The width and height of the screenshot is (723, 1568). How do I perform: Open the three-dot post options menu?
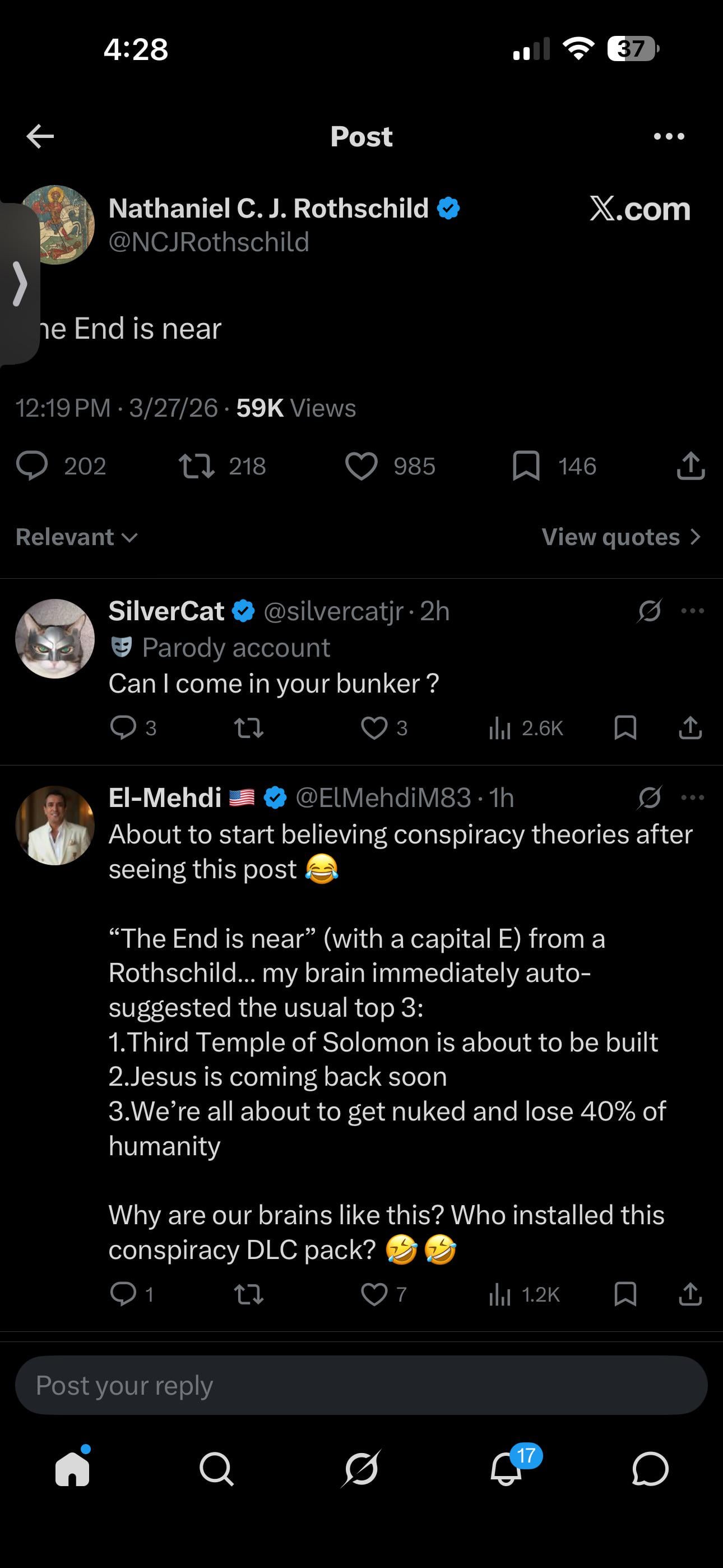coord(668,136)
